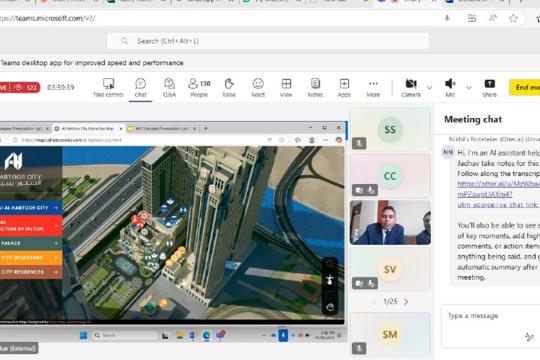Image resolution: width=540 pixels, height=360 pixels.
Task: Switch to Al Habtoor City map tab
Action: coord(87,128)
